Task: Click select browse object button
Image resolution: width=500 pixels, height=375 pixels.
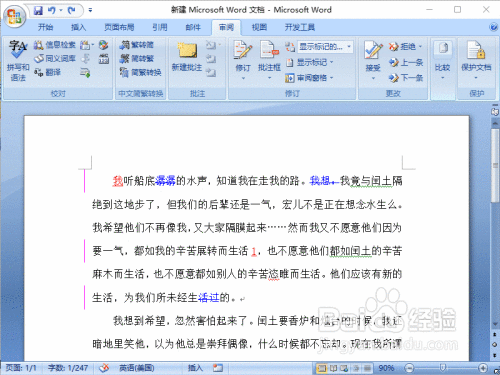Action: coord(495,344)
